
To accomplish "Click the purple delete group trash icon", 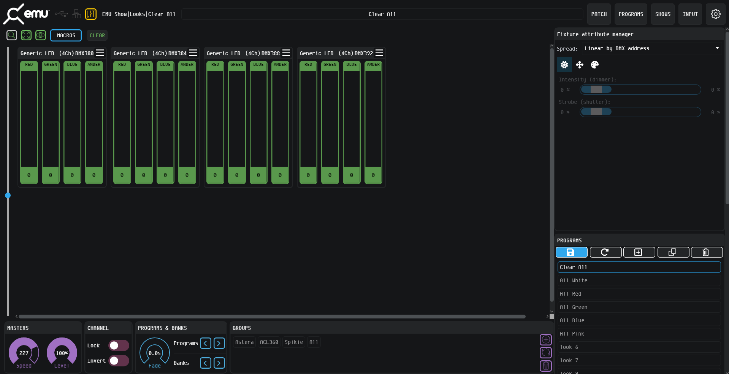I will 545,366.
